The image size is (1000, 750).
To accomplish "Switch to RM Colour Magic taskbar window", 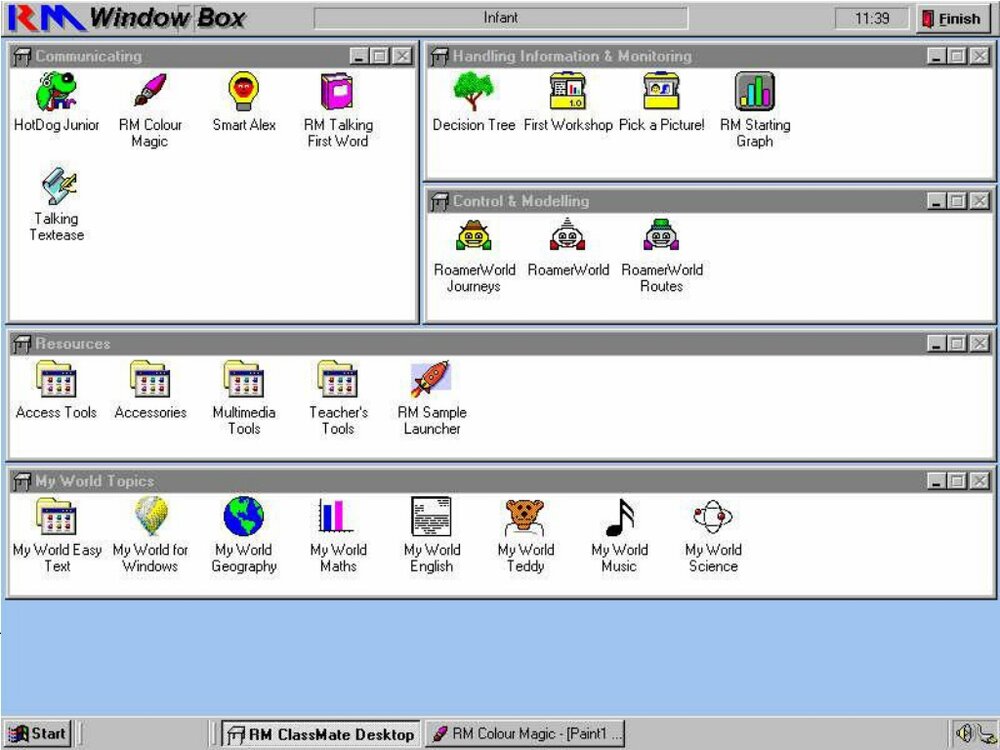I will [x=526, y=734].
